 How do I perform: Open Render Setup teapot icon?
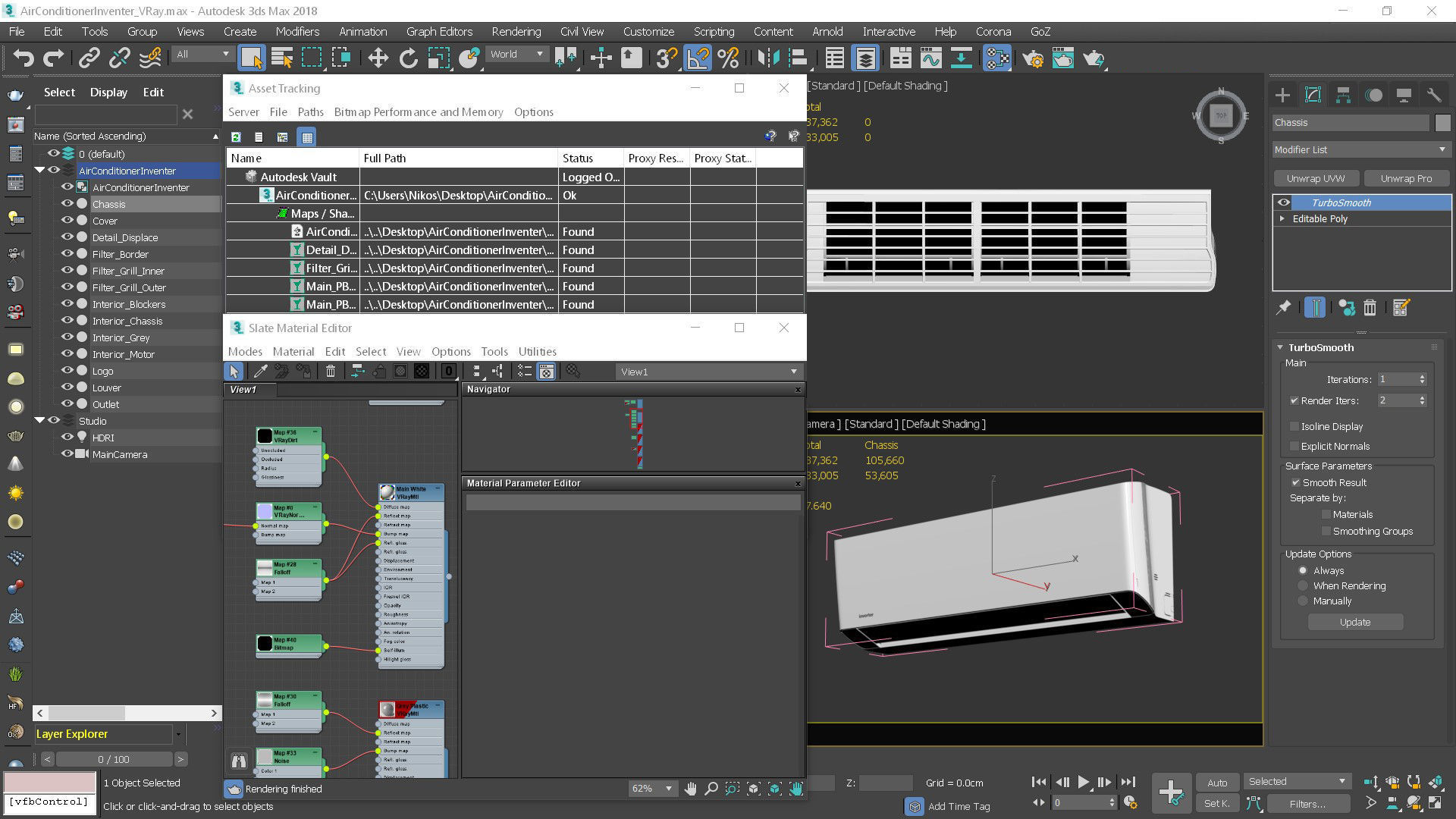1032,58
